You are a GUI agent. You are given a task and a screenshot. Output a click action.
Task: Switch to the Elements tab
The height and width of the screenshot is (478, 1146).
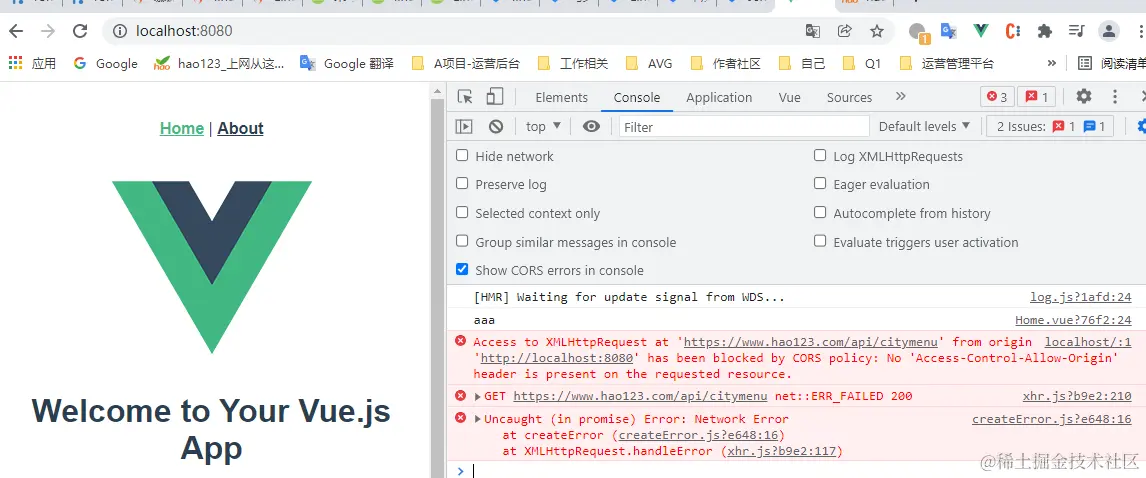coord(561,97)
